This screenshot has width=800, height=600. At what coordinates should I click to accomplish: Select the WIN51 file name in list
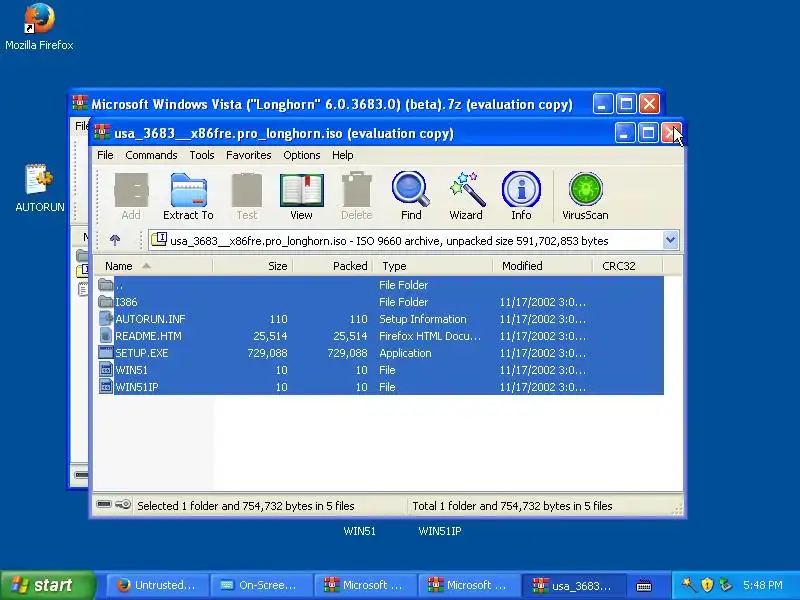tap(131, 370)
